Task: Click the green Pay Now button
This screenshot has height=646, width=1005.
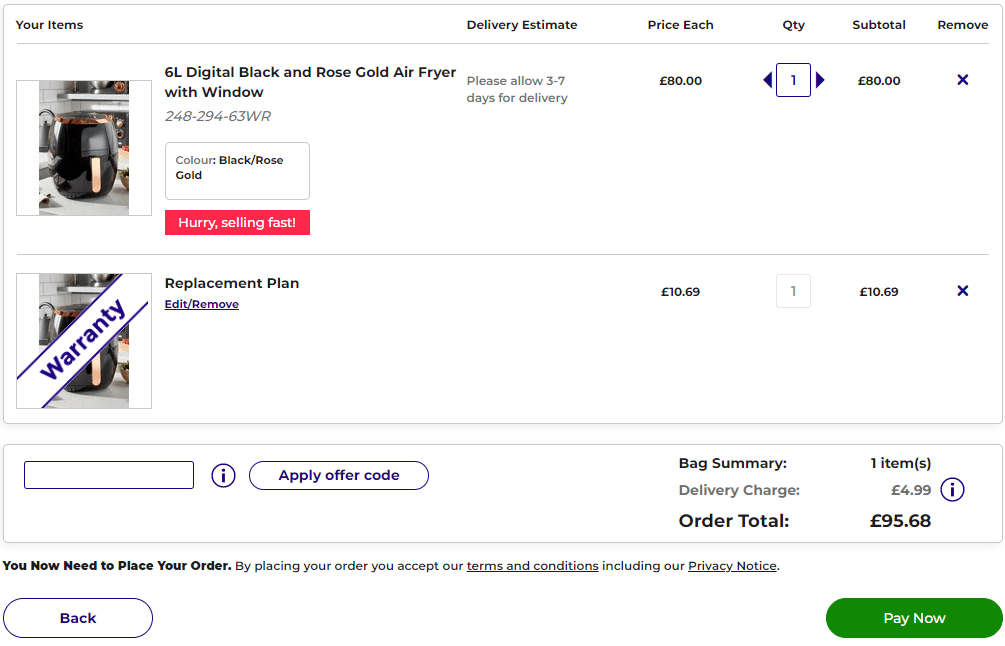Action: point(914,618)
